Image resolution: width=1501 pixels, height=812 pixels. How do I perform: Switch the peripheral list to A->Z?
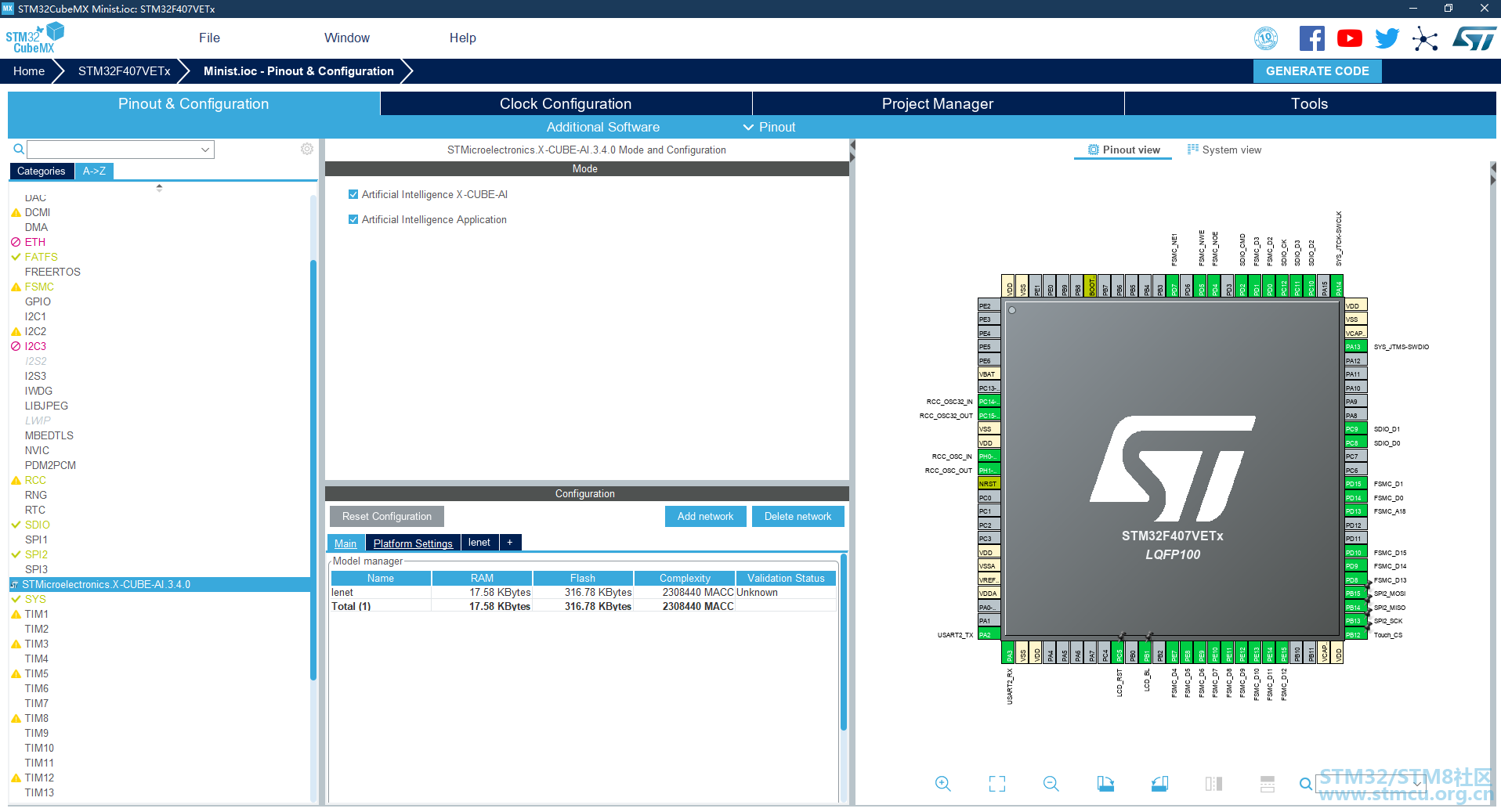(x=94, y=171)
